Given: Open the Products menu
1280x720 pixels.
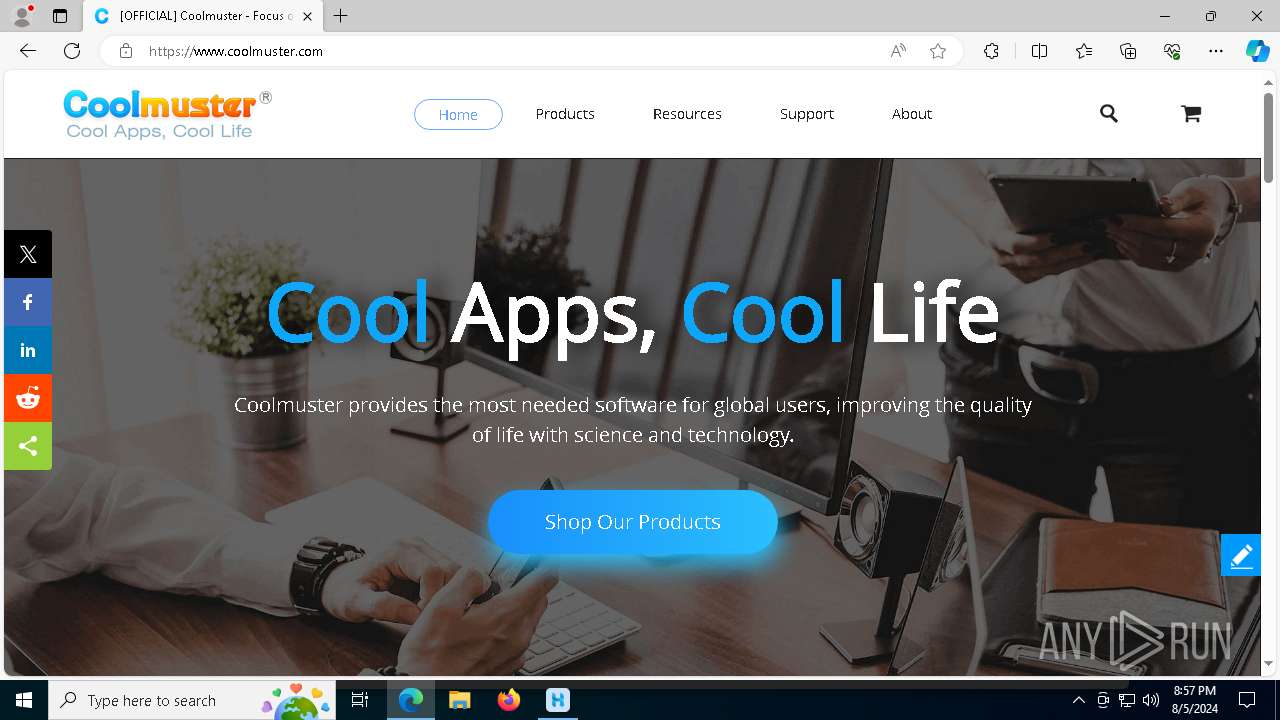Looking at the screenshot, I should tap(565, 114).
